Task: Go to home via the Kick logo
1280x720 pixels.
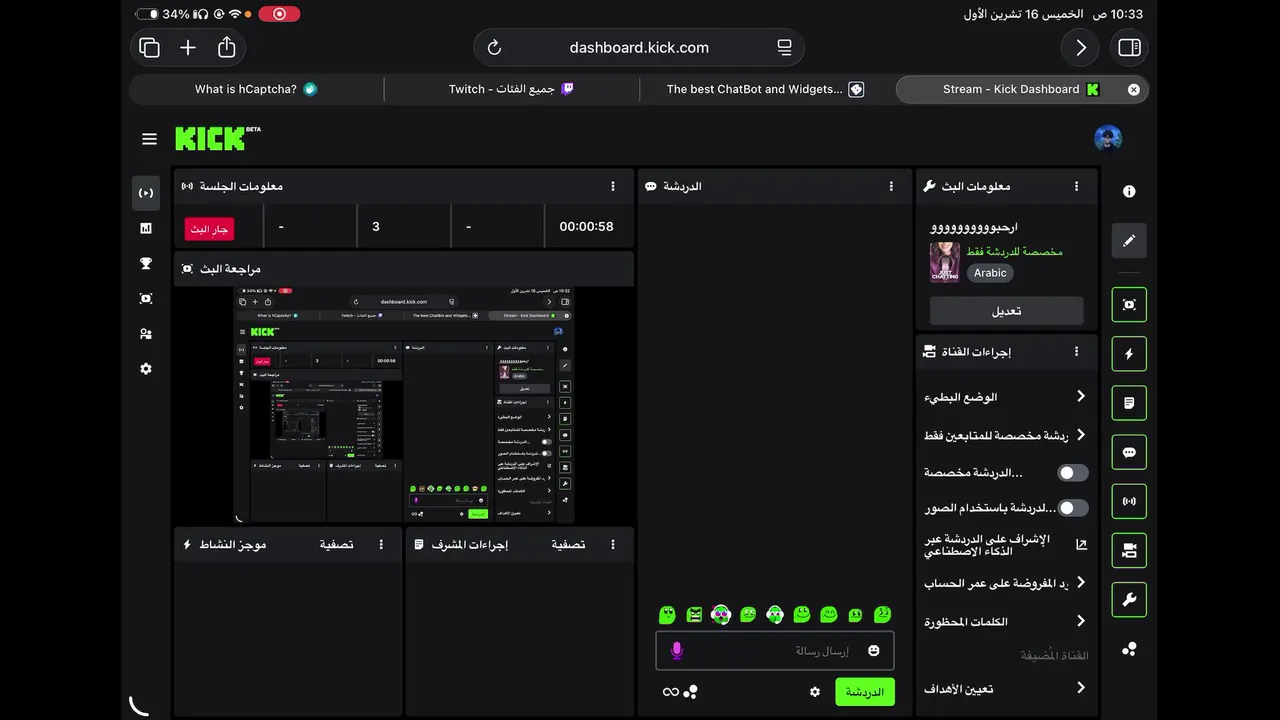Action: pos(218,138)
